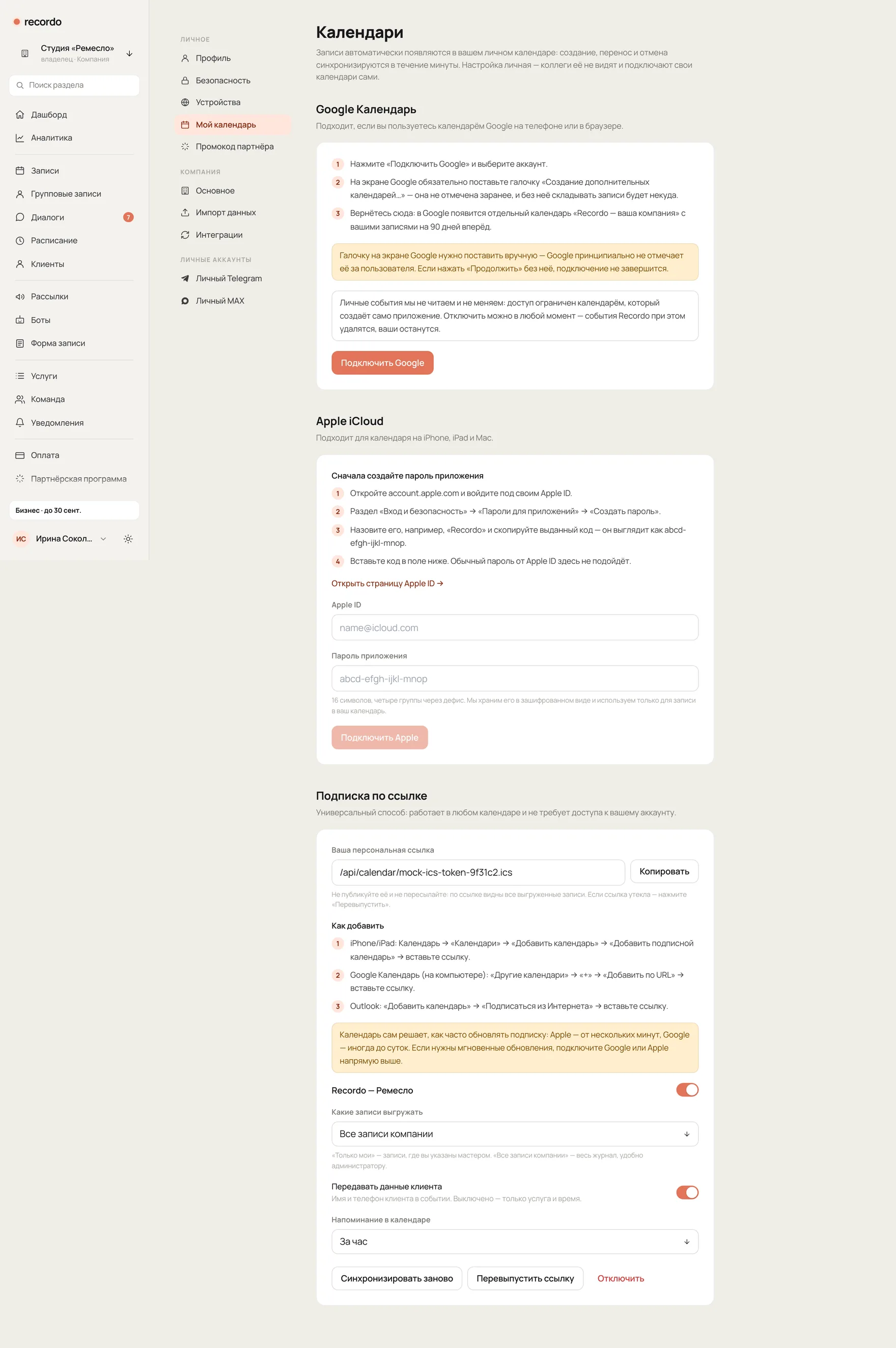This screenshot has height=1348, width=896.
Task: Click the red Отключить link
Action: pos(621,1278)
